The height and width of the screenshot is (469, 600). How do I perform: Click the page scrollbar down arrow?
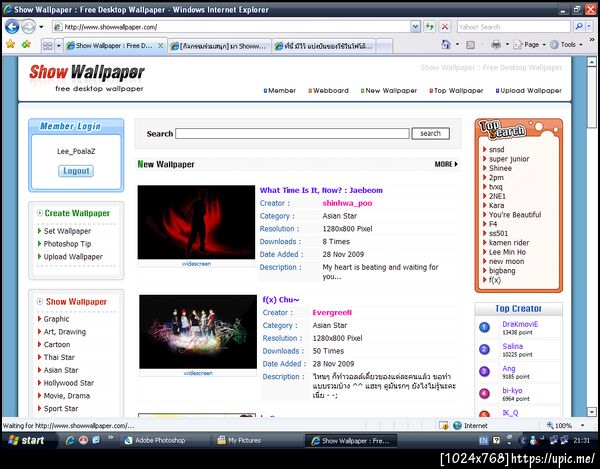[592, 412]
